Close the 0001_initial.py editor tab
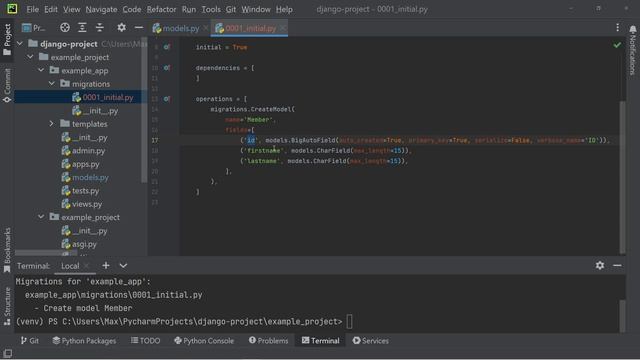 282,28
